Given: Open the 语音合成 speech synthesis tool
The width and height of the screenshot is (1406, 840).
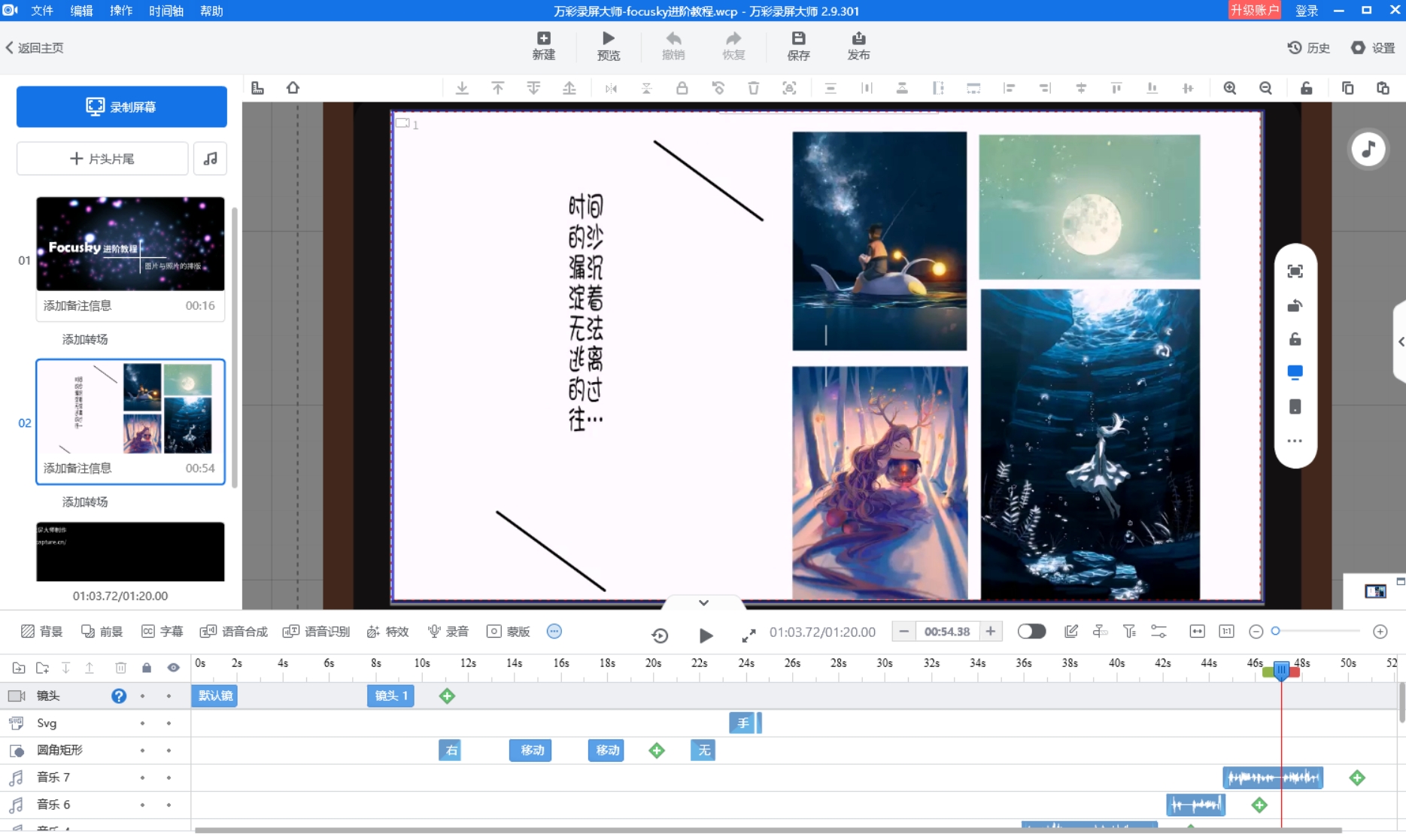Looking at the screenshot, I should point(234,632).
